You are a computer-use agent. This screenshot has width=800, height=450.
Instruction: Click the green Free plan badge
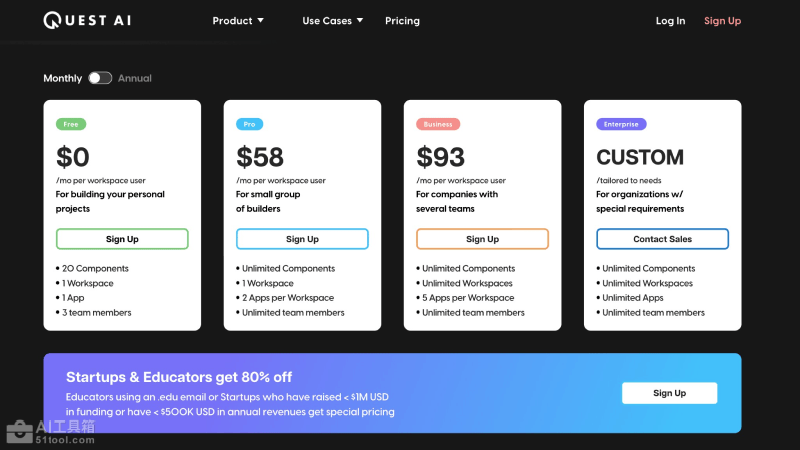(x=71, y=124)
